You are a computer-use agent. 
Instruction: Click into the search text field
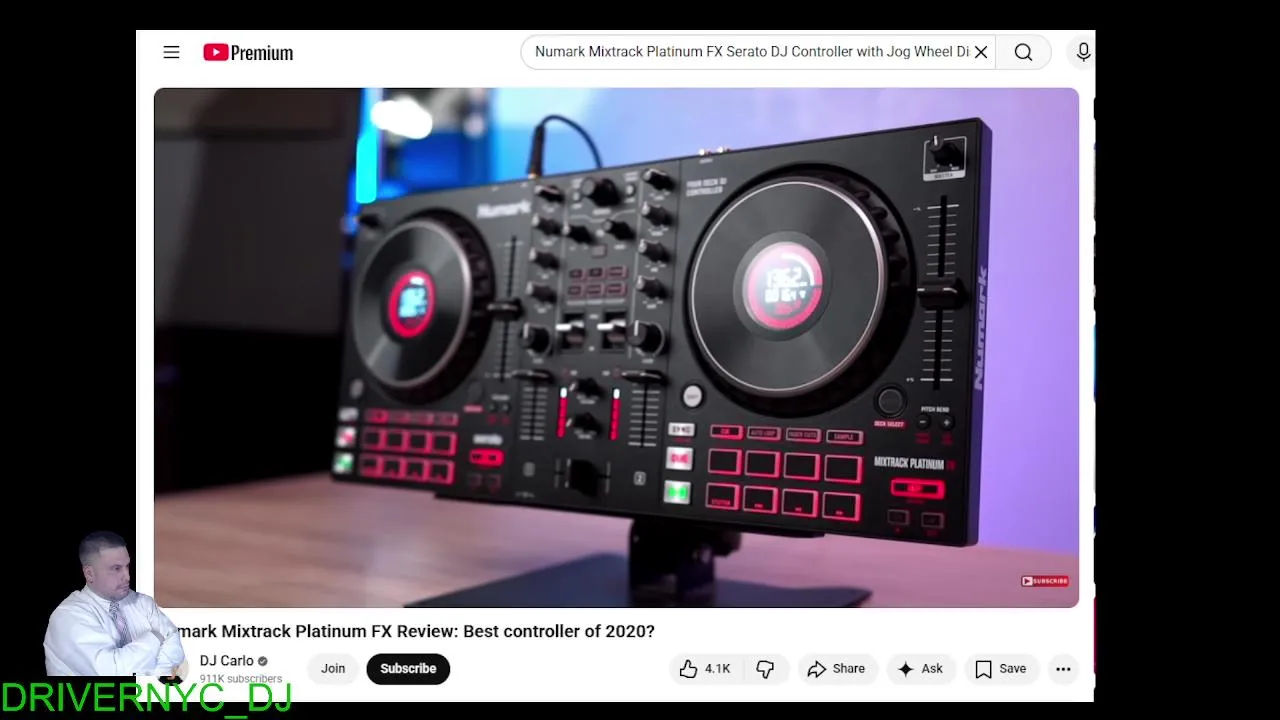(751, 52)
